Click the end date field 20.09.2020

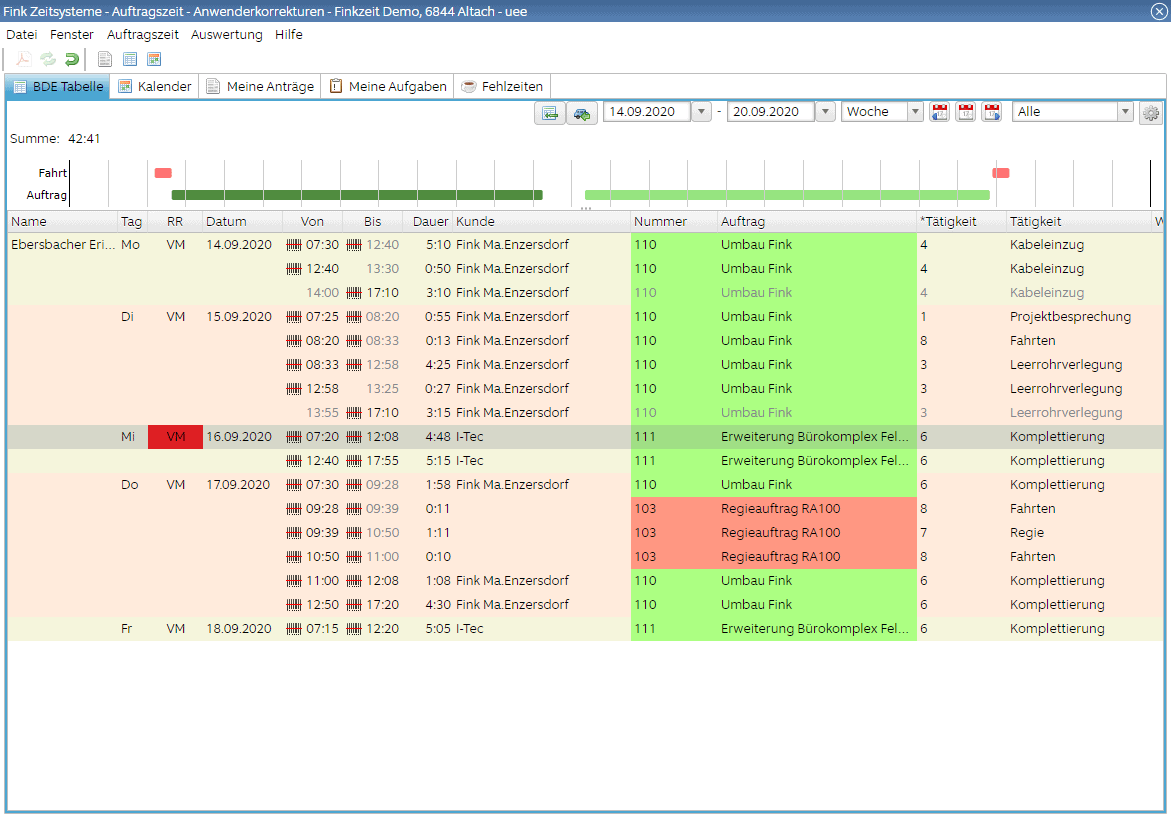(x=771, y=112)
